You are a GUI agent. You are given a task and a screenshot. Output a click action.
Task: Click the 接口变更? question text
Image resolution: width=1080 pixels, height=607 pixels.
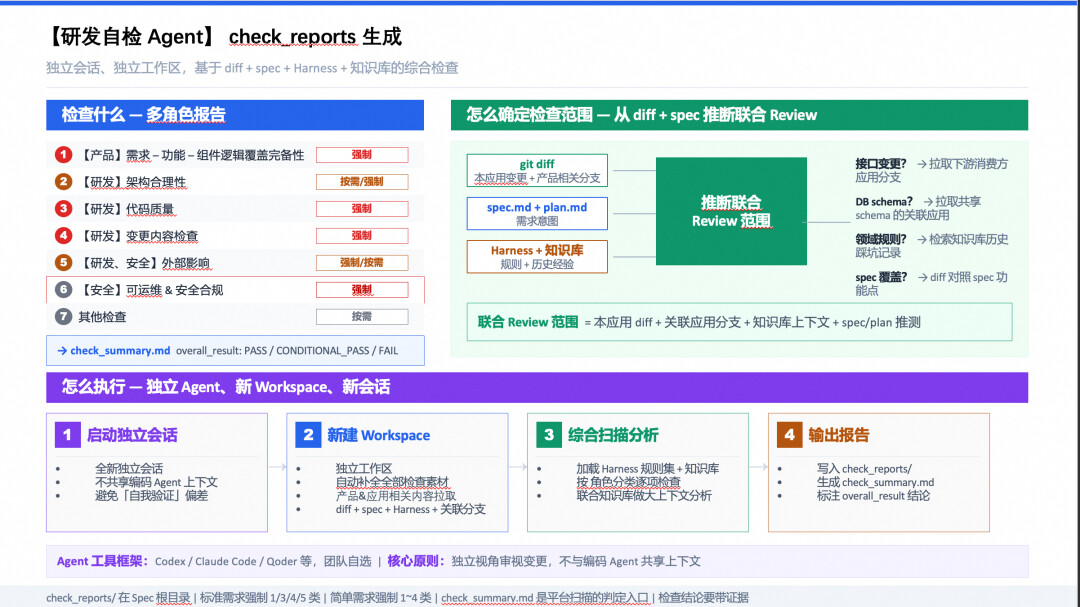point(881,164)
